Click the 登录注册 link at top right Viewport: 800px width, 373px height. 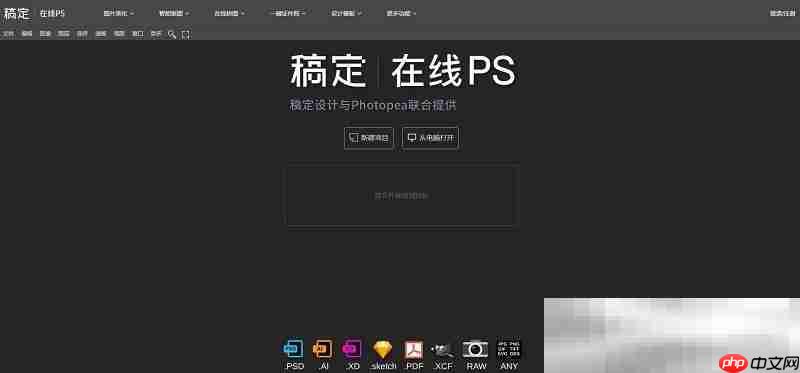[782, 14]
